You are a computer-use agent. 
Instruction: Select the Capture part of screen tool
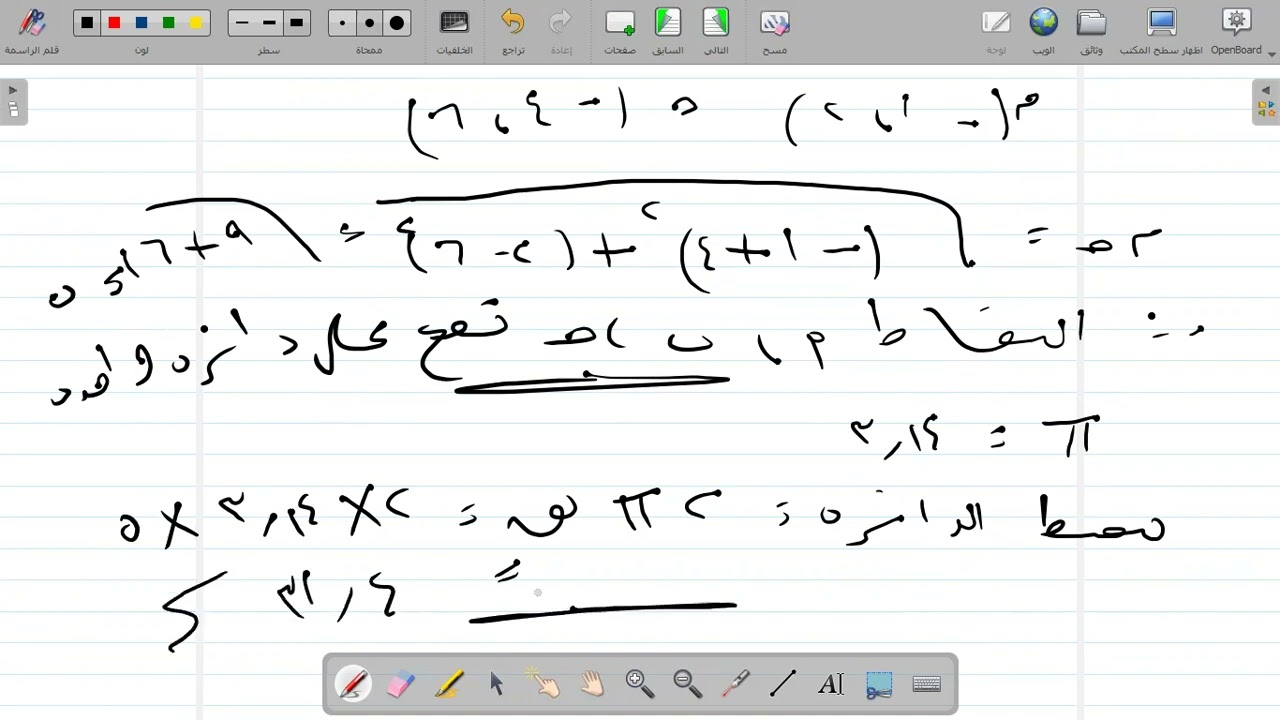[x=879, y=684]
